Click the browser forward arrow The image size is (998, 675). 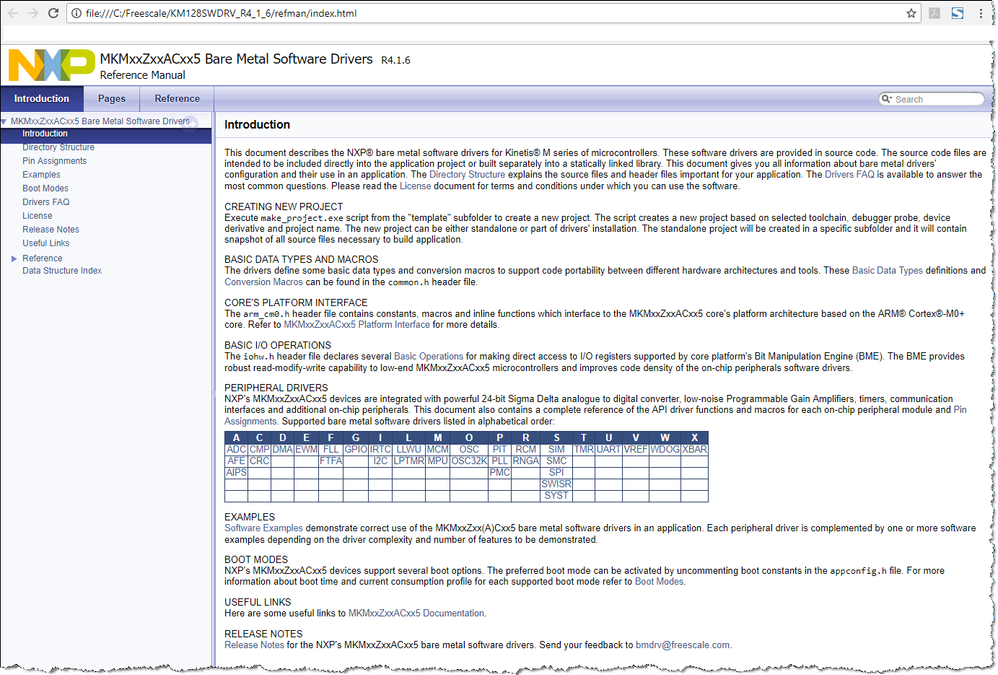(32, 13)
